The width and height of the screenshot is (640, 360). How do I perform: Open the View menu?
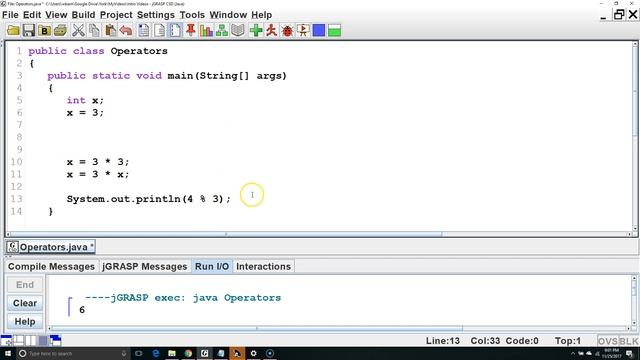[56, 15]
